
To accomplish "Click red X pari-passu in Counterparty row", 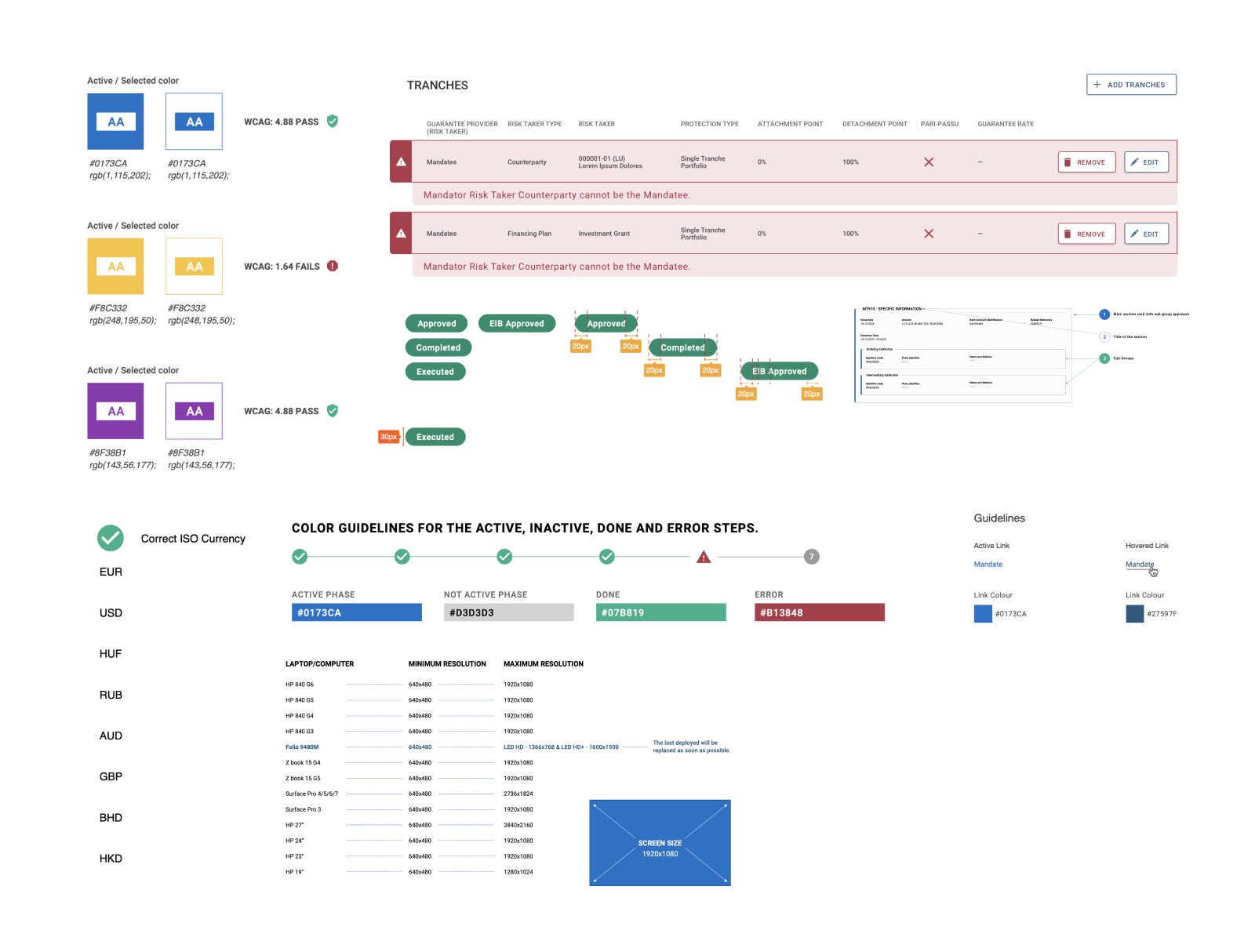I will pos(929,162).
